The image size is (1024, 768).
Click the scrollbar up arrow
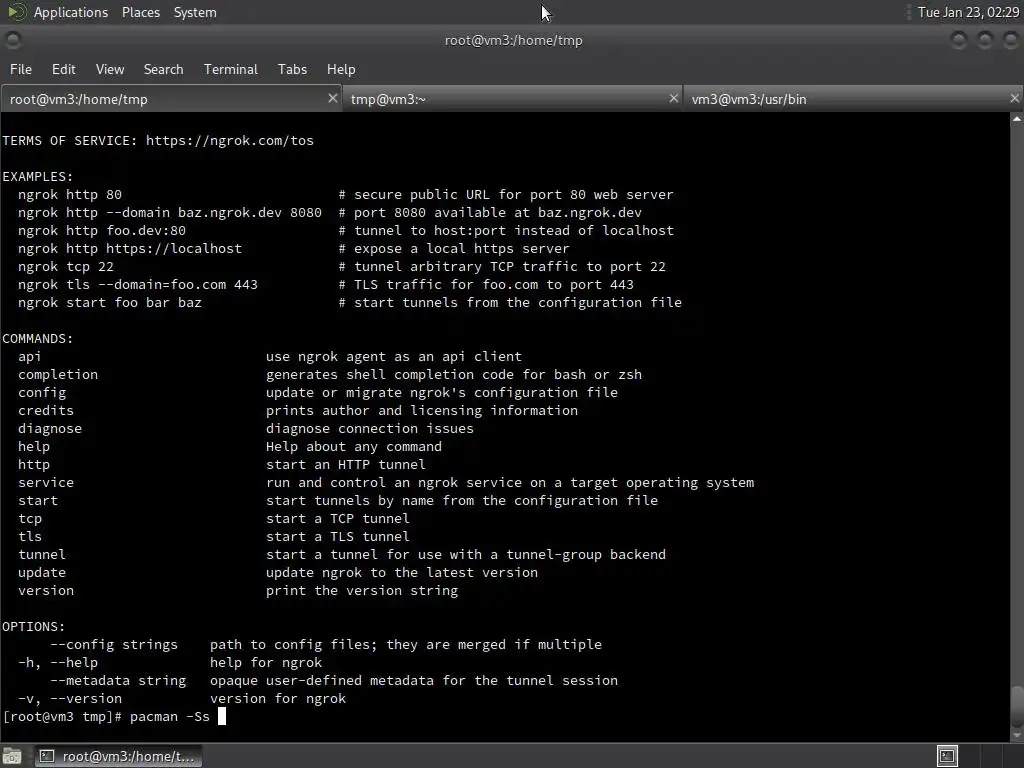coord(1017,119)
